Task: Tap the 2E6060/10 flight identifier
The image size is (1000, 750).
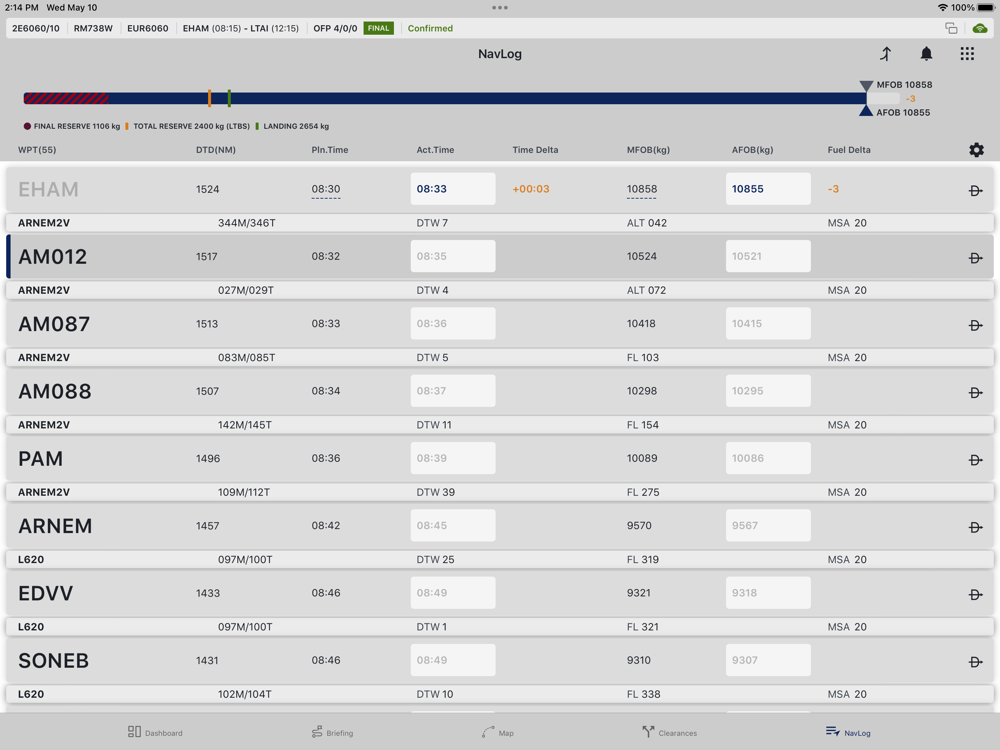Action: [36, 28]
